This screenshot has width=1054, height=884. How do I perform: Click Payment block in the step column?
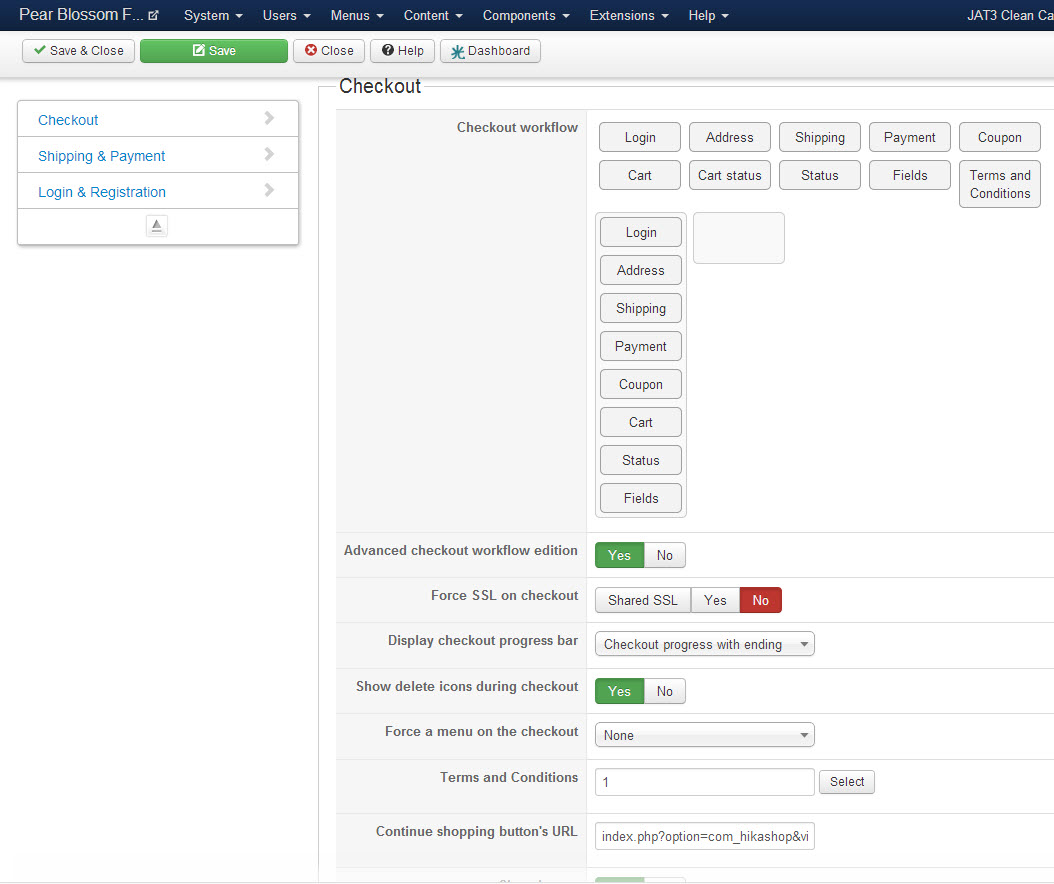(x=641, y=346)
